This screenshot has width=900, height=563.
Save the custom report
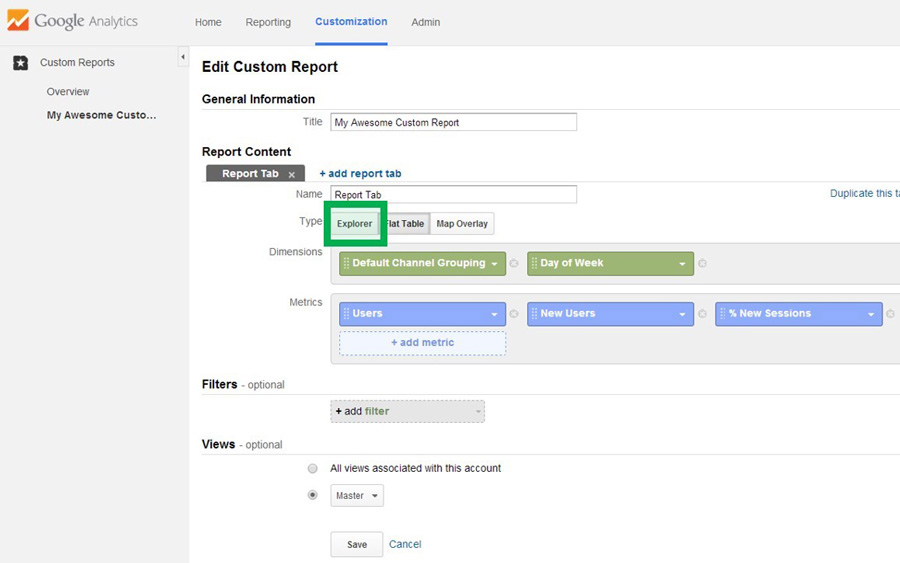(x=356, y=544)
